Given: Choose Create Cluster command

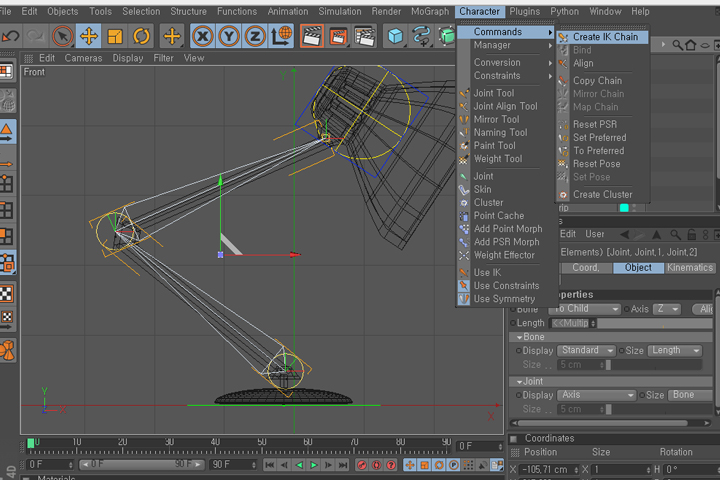Looking at the screenshot, I should point(602,194).
